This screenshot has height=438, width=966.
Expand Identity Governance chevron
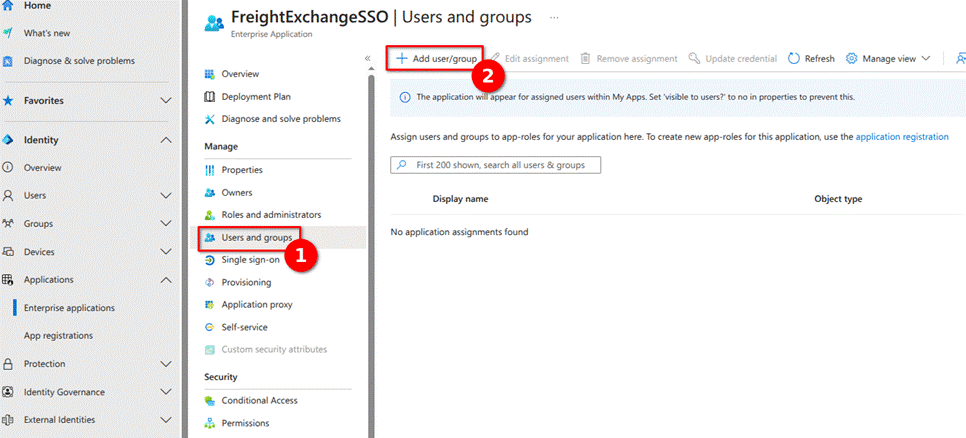pyautogui.click(x=165, y=392)
